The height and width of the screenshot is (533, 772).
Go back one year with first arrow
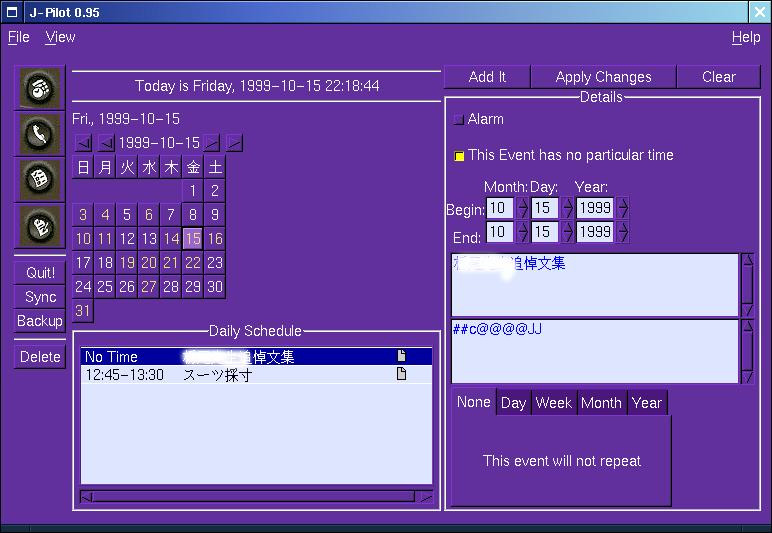(84, 143)
